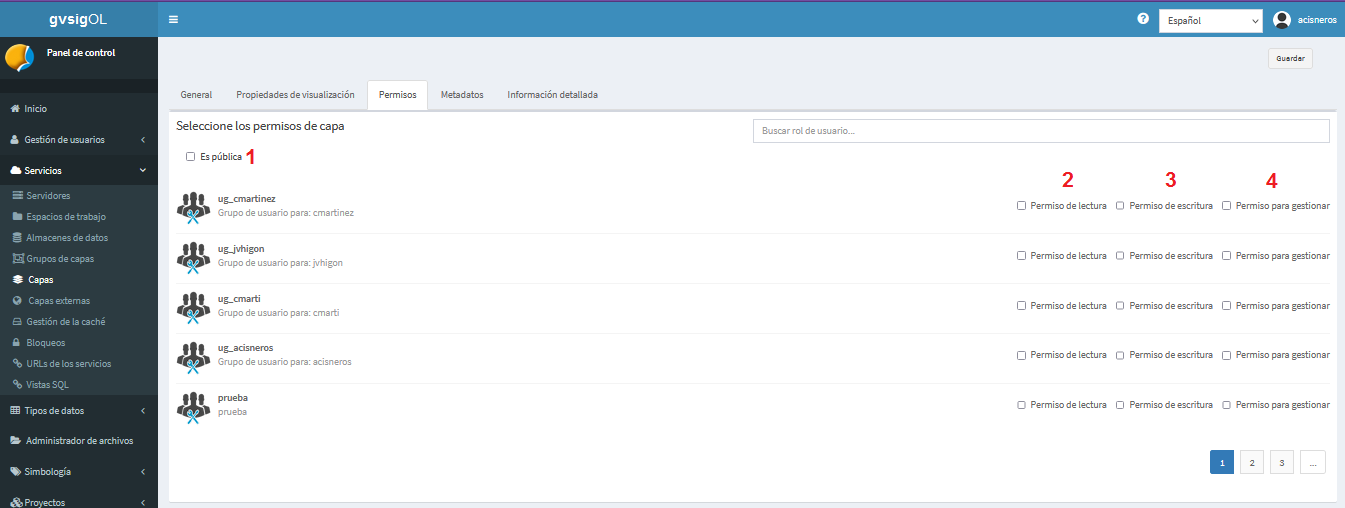Open the Propiedades de visualización tab
Screen dimensions: 1345x508
click(x=295, y=95)
